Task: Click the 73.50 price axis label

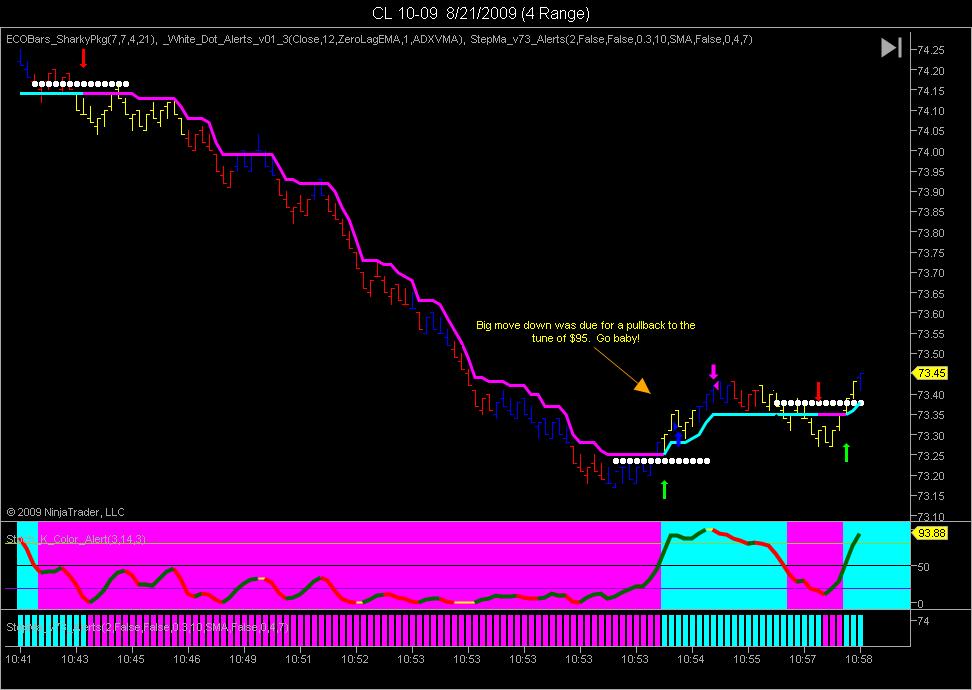Action: click(x=931, y=354)
